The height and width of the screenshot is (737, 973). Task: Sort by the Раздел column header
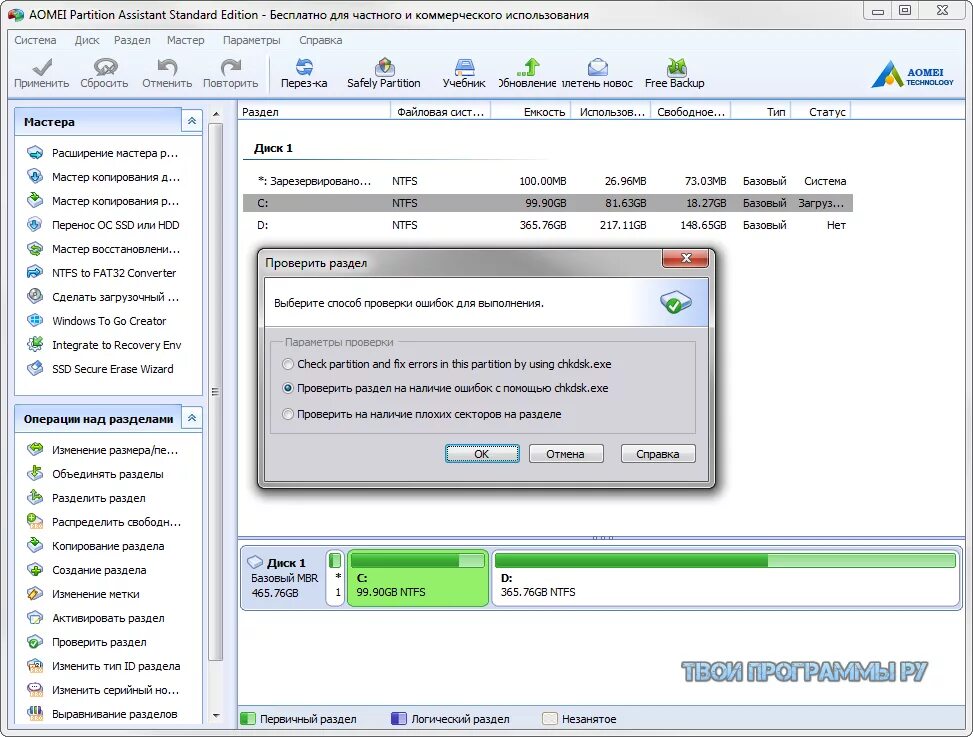point(314,112)
